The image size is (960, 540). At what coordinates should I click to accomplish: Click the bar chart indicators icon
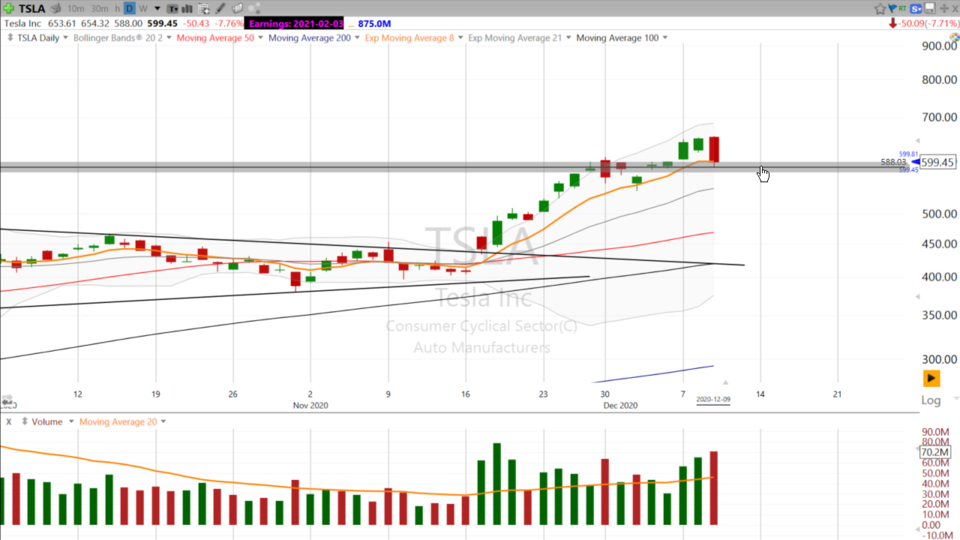point(187,9)
